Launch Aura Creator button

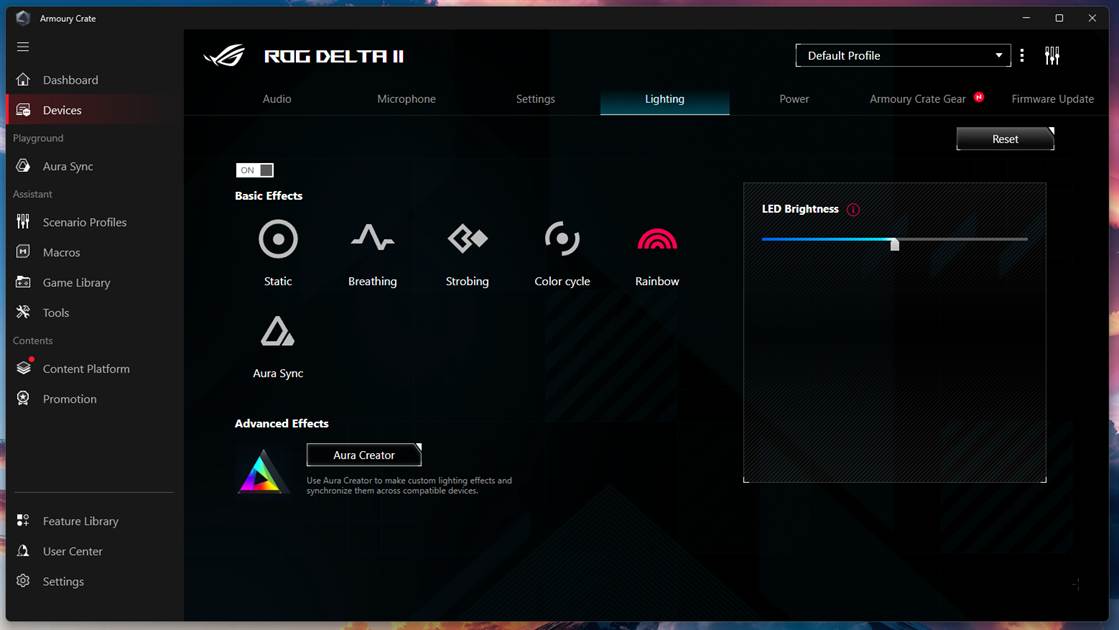pos(364,454)
